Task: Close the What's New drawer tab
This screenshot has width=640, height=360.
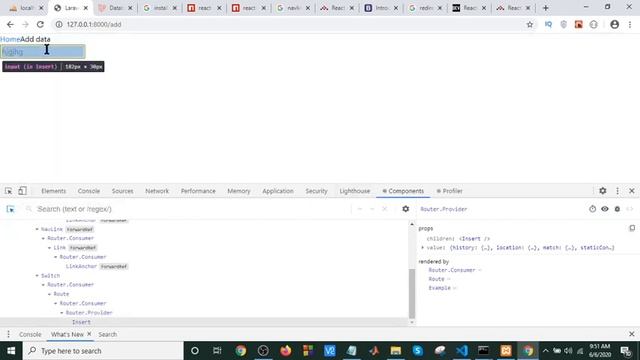Action: tap(89, 334)
